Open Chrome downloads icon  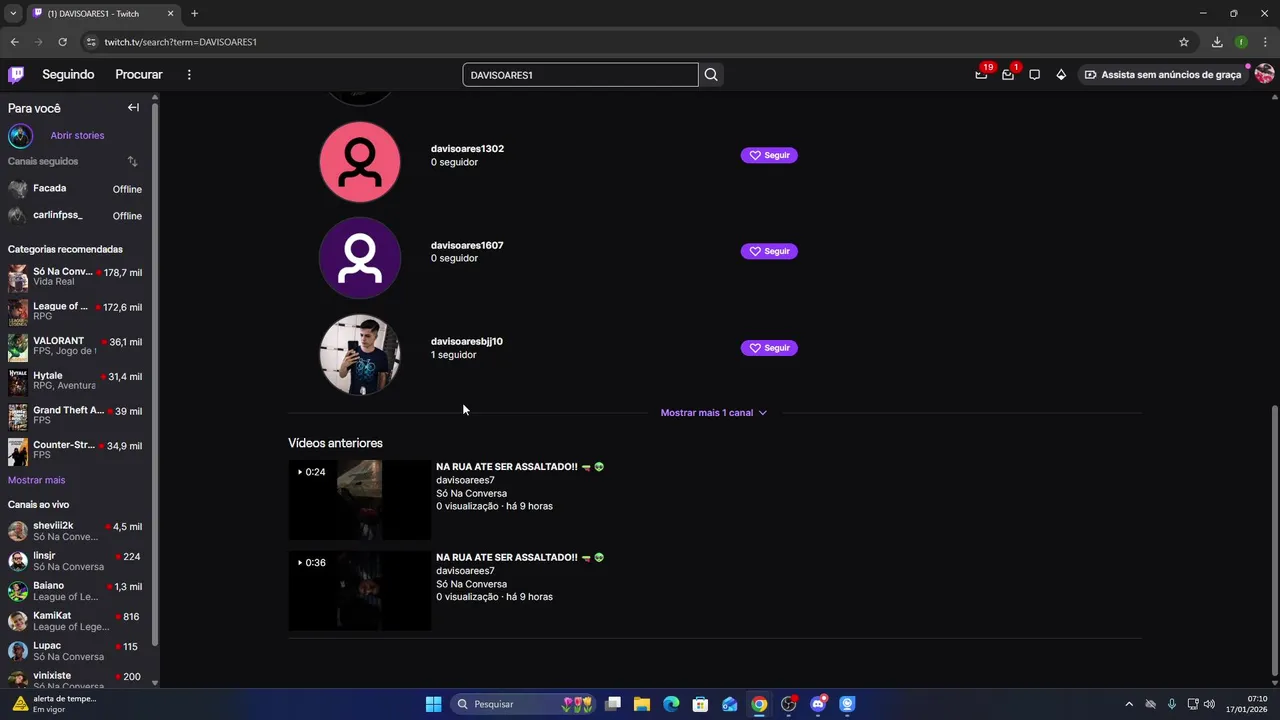1217,42
